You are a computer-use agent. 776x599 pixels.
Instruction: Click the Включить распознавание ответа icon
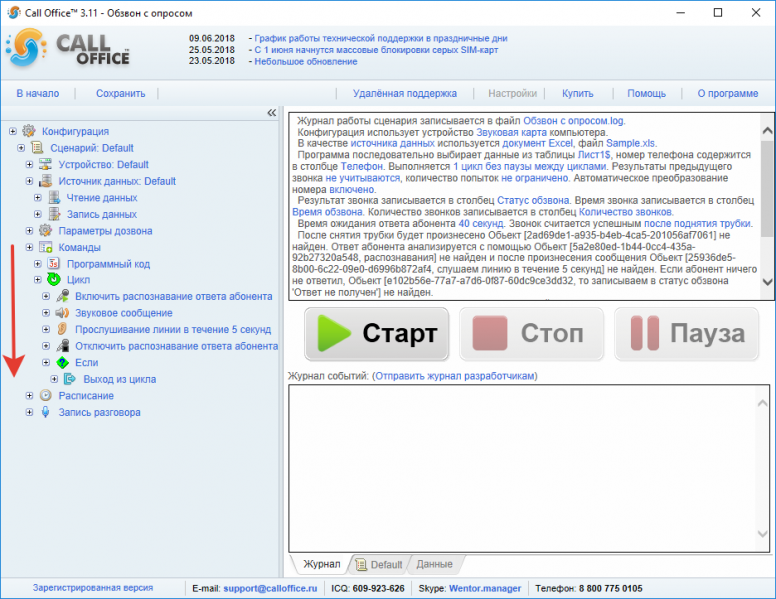62,296
